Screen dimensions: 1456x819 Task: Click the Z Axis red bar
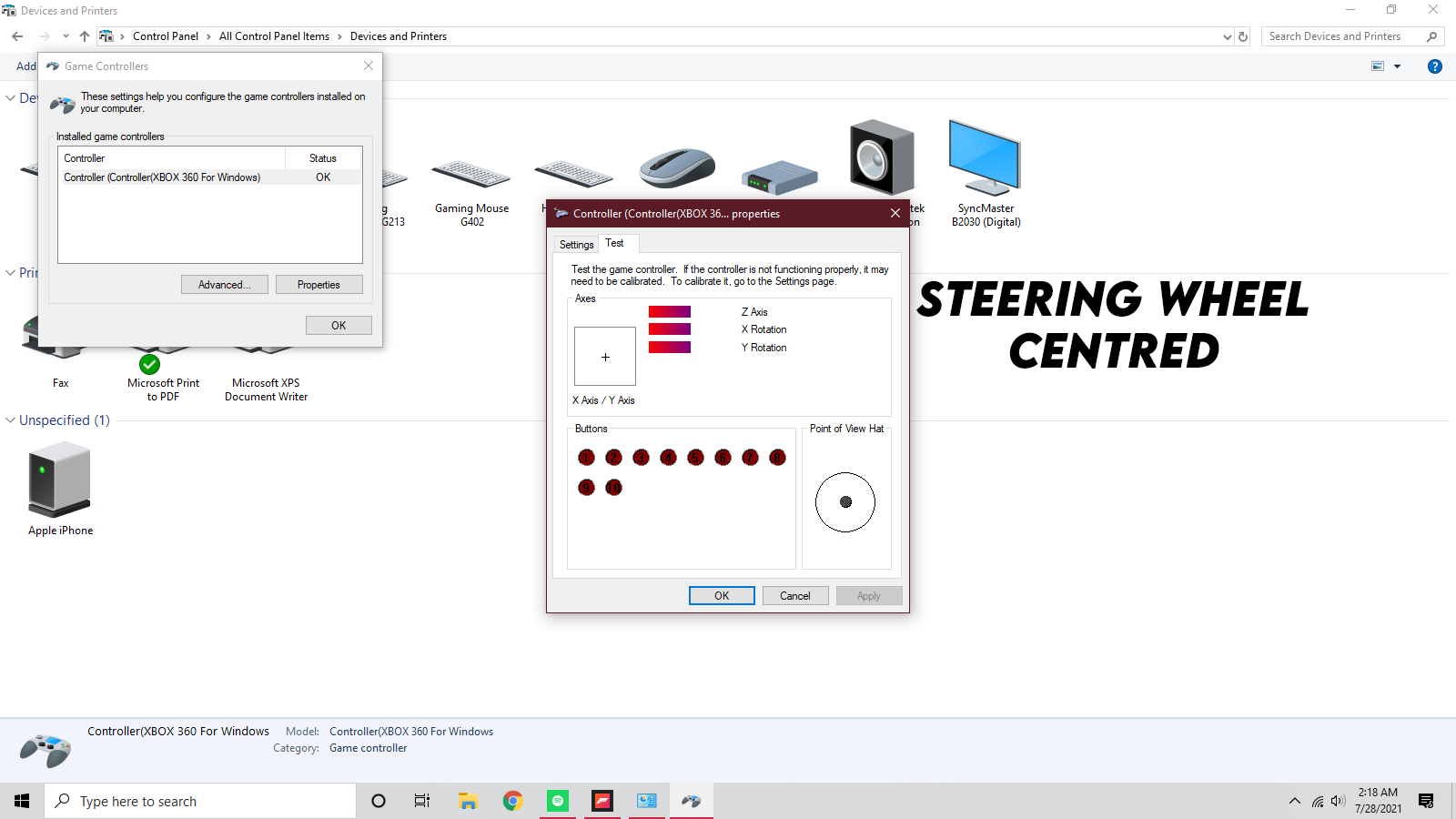coord(670,312)
